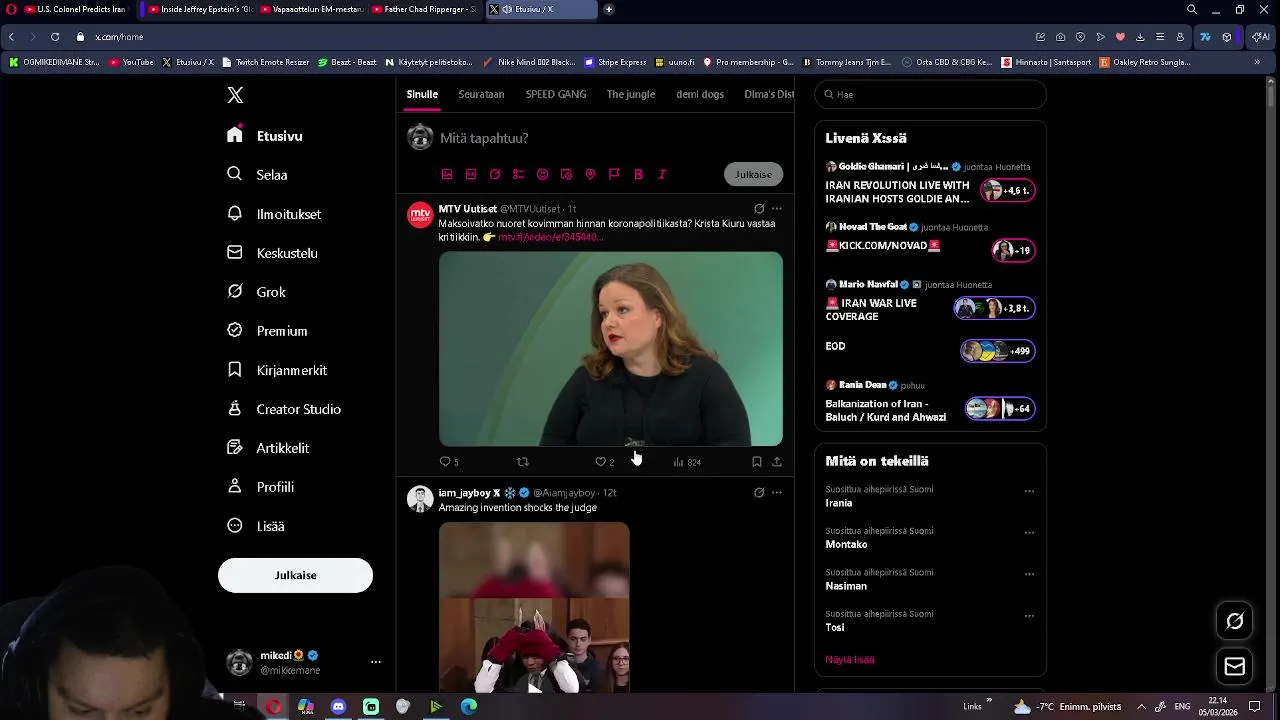The width and height of the screenshot is (1280, 720).
Task: Switch to Sinulle tab
Action: coord(422,94)
